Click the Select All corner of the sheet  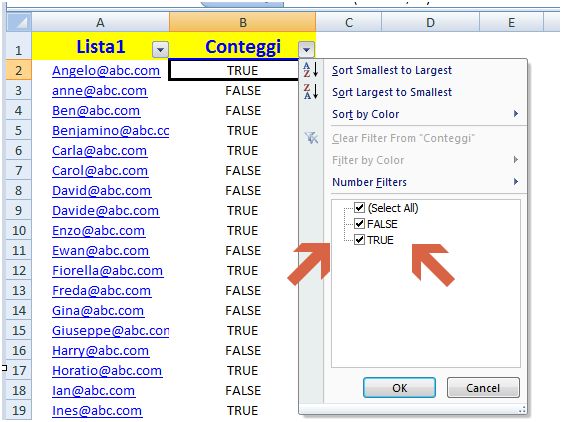point(19,23)
